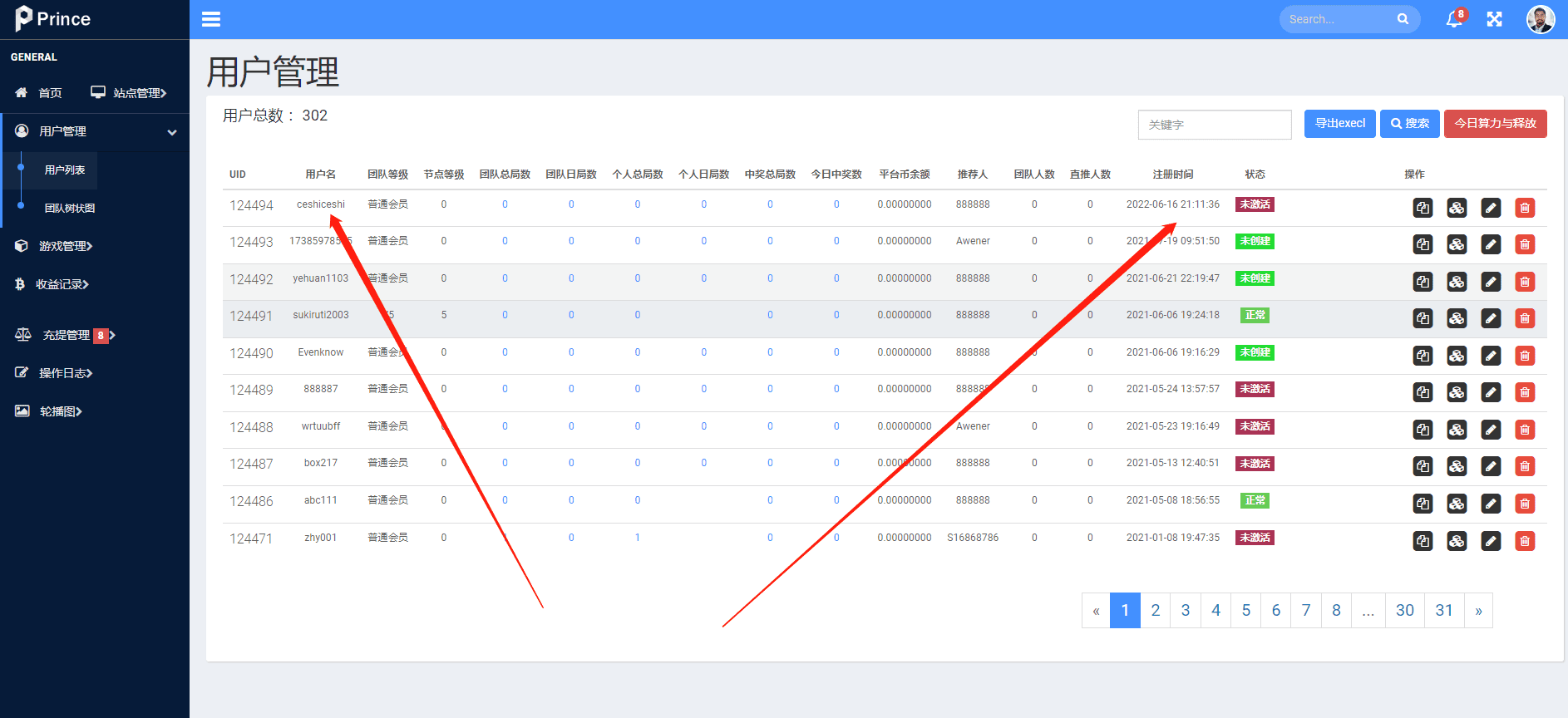Click the hamburger menu icon
Viewport: 1568px width, 718px height.
pyautogui.click(x=211, y=19)
